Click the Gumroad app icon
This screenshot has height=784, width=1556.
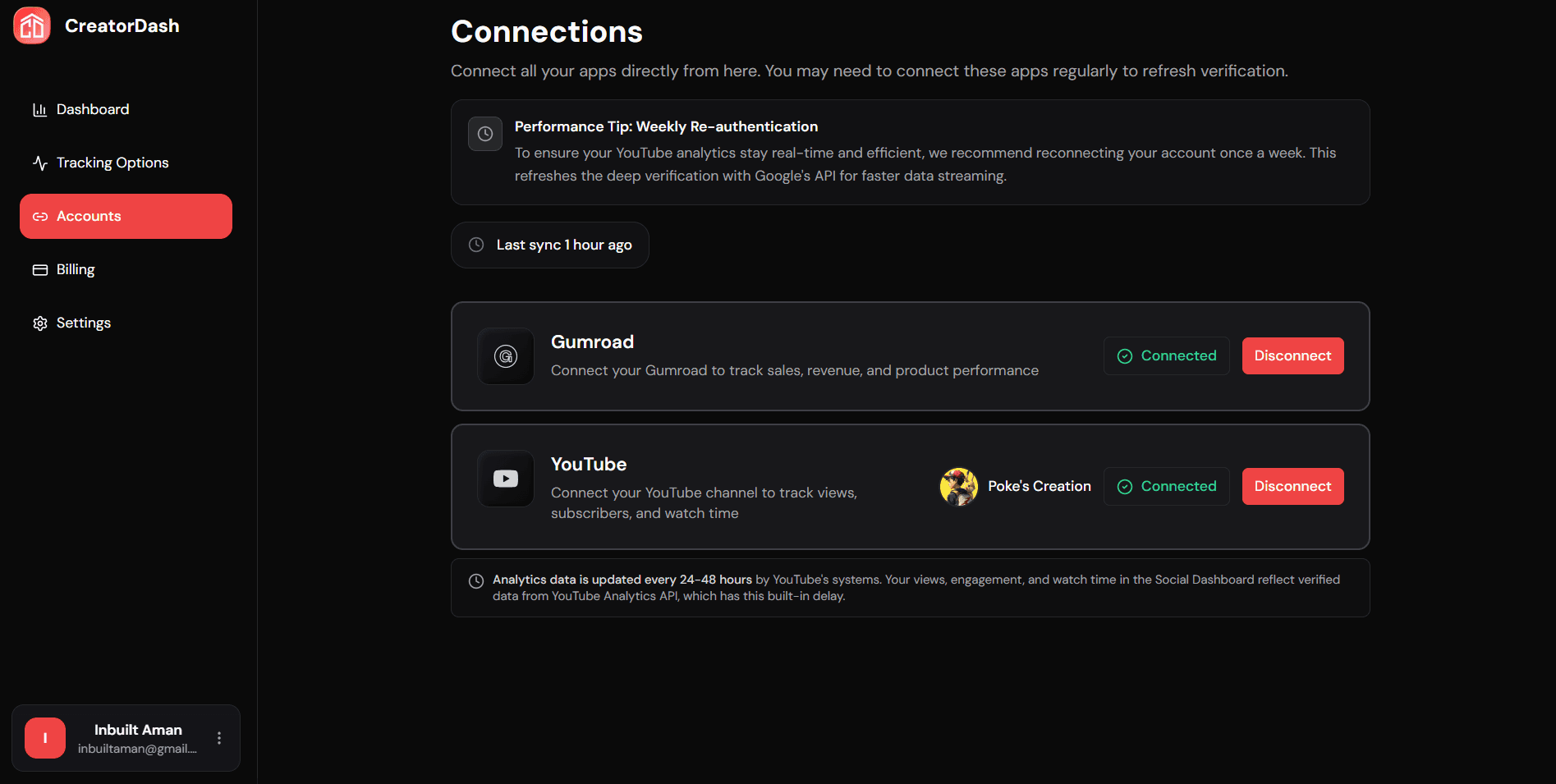(506, 356)
